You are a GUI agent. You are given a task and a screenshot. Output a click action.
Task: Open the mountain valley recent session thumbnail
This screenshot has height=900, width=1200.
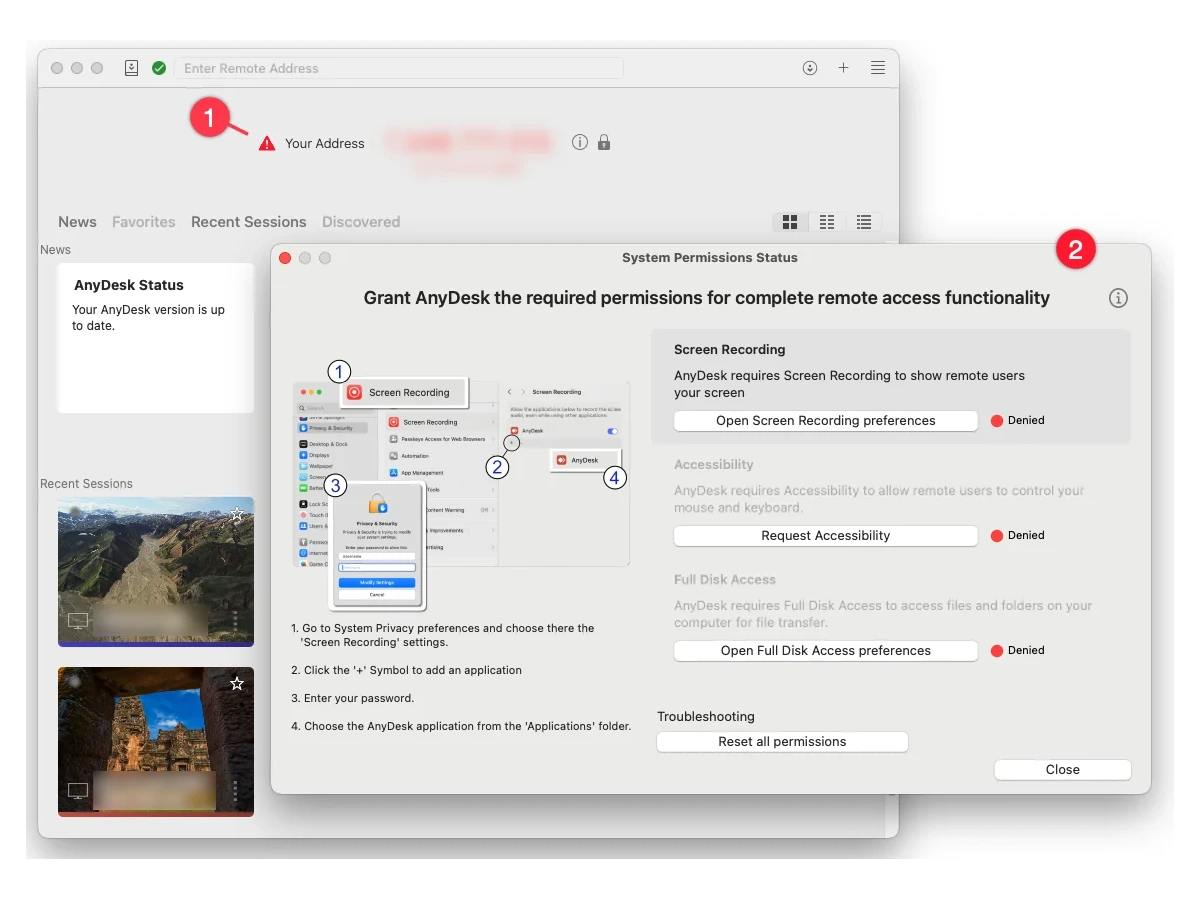156,571
